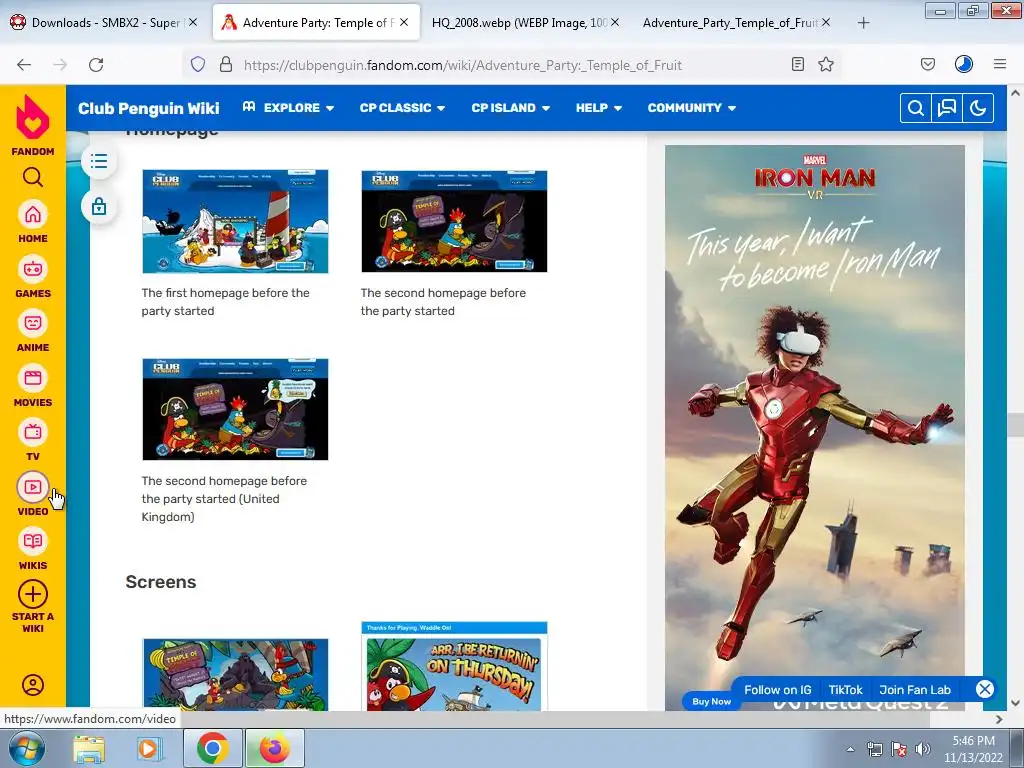The image size is (1024, 768).
Task: Save page to Pocket
Action: [927, 64]
